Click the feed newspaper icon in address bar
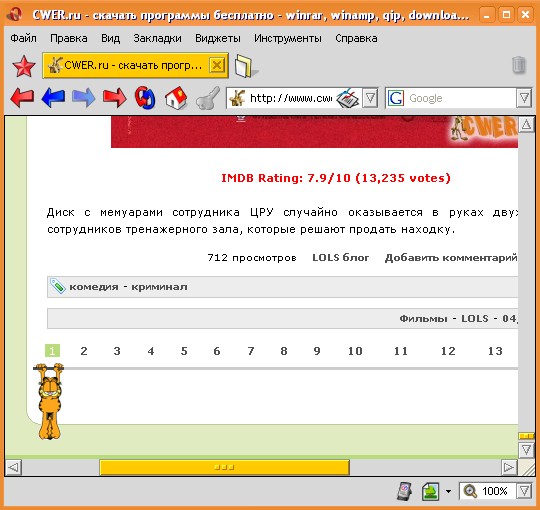540x510 pixels. point(347,98)
